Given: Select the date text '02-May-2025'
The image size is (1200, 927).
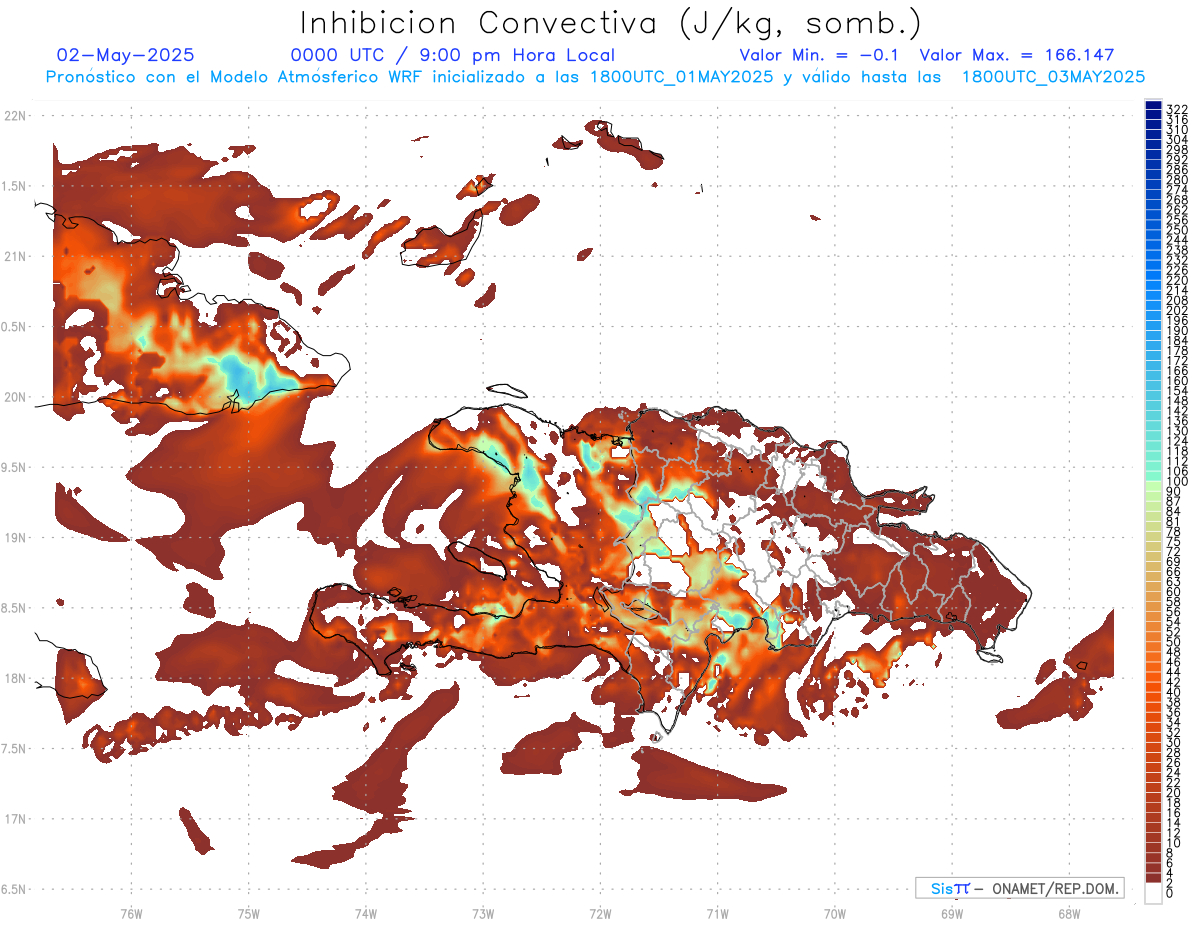Looking at the screenshot, I should click(125, 55).
